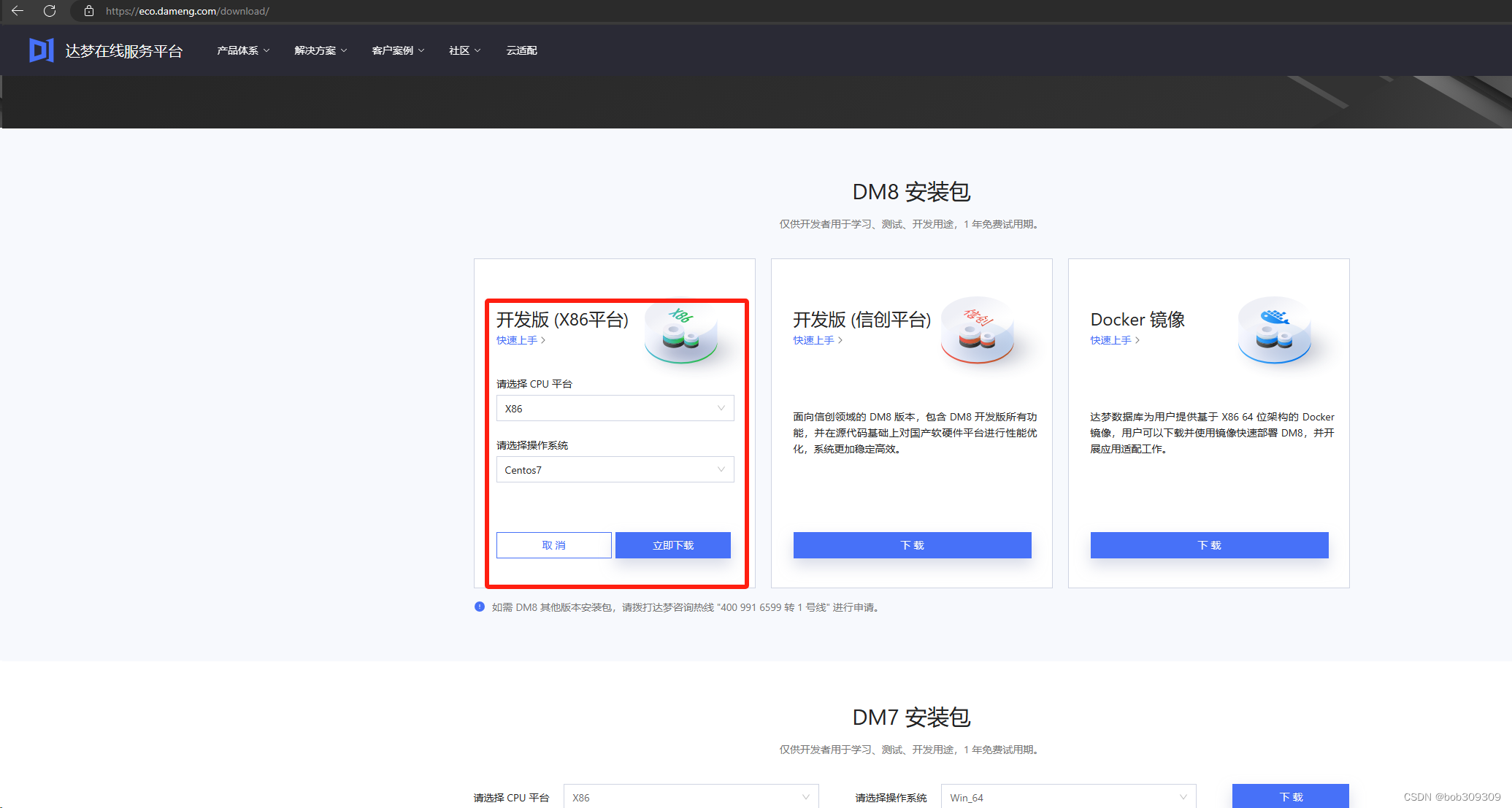Screen dimensions: 1512x808
Task: Click the browser back arrow
Action: coord(18,11)
